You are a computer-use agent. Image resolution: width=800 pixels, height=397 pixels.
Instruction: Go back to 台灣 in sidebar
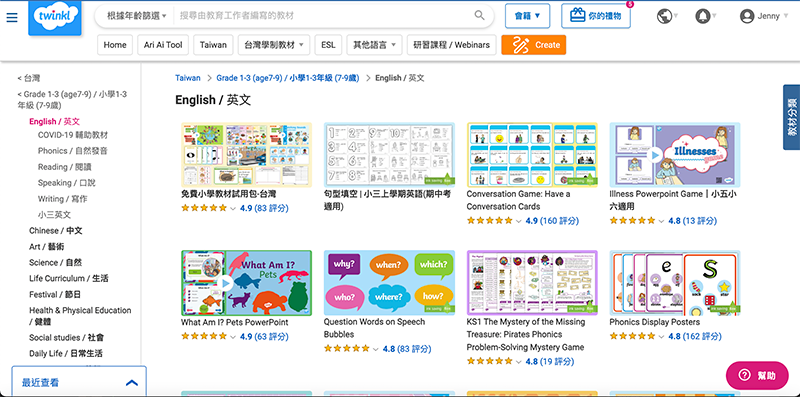pos(29,78)
